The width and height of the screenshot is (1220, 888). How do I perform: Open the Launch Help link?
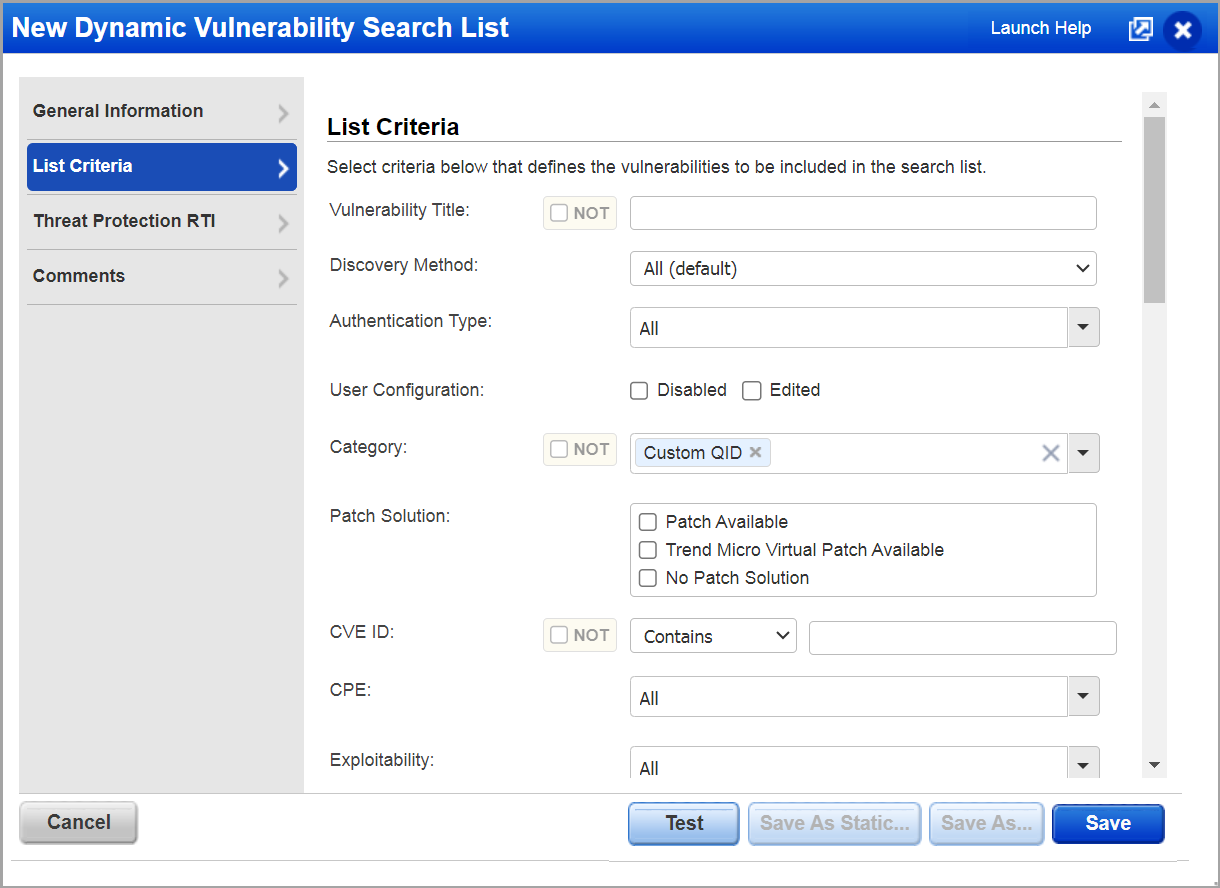coord(1040,28)
